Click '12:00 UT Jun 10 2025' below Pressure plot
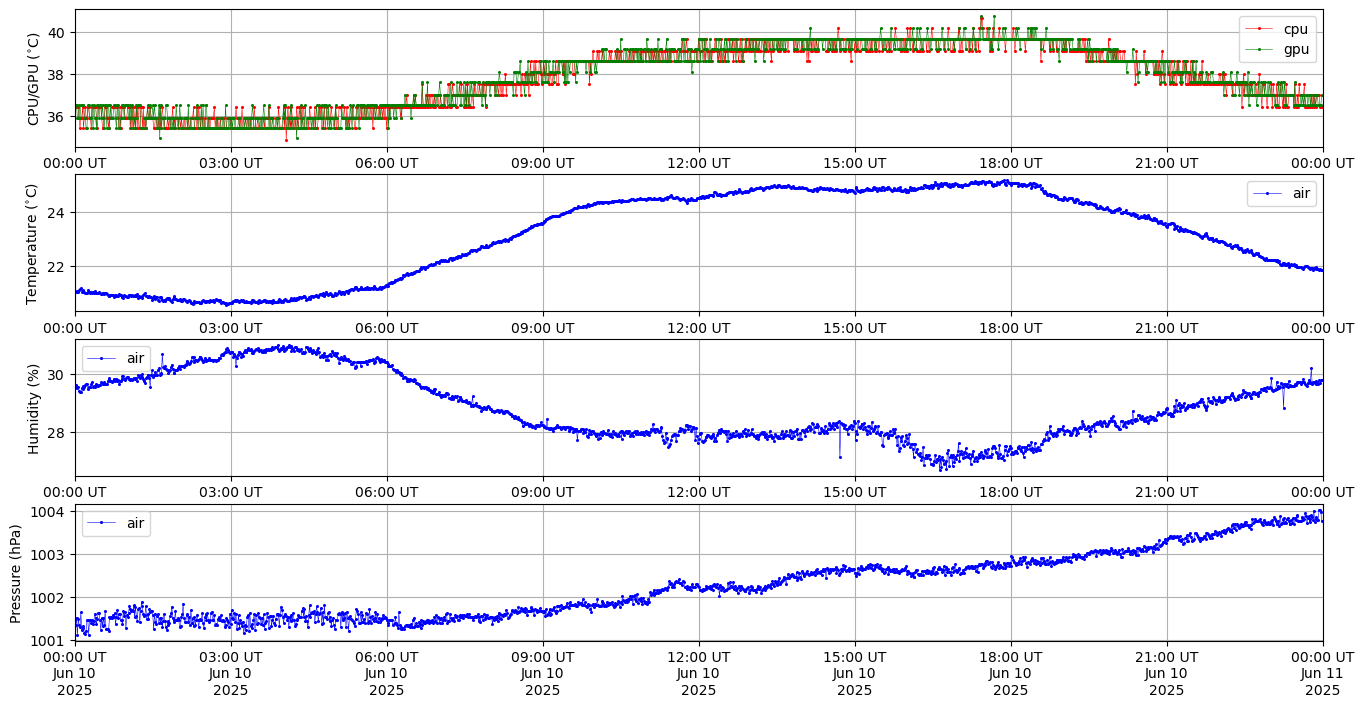This screenshot has width=1364, height=707. (x=699, y=673)
